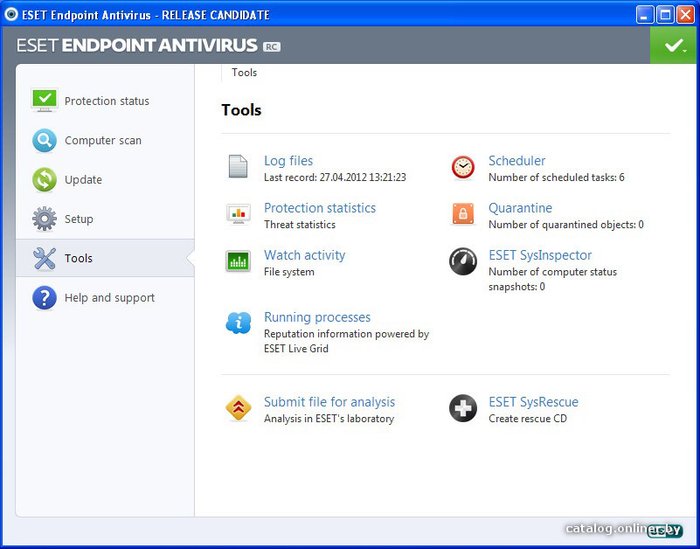Click the Protection statistics chart icon
Viewport: 700px width, 549px height.
pos(238,214)
